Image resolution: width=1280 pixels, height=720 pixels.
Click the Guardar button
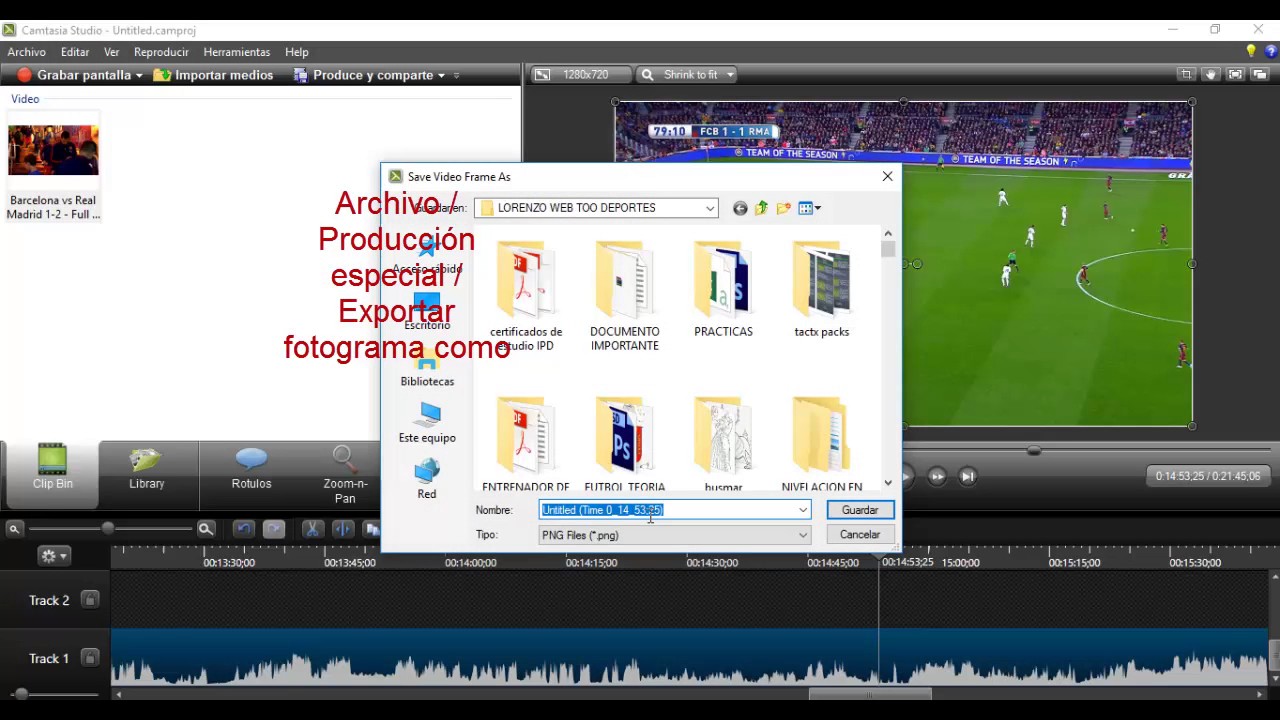coord(860,510)
